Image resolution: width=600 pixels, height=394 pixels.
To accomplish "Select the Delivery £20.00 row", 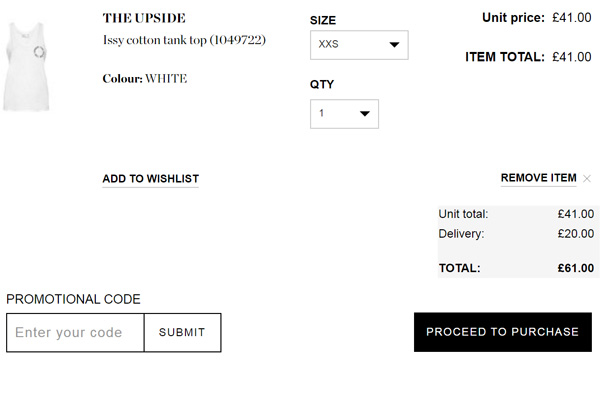I will pos(516,233).
